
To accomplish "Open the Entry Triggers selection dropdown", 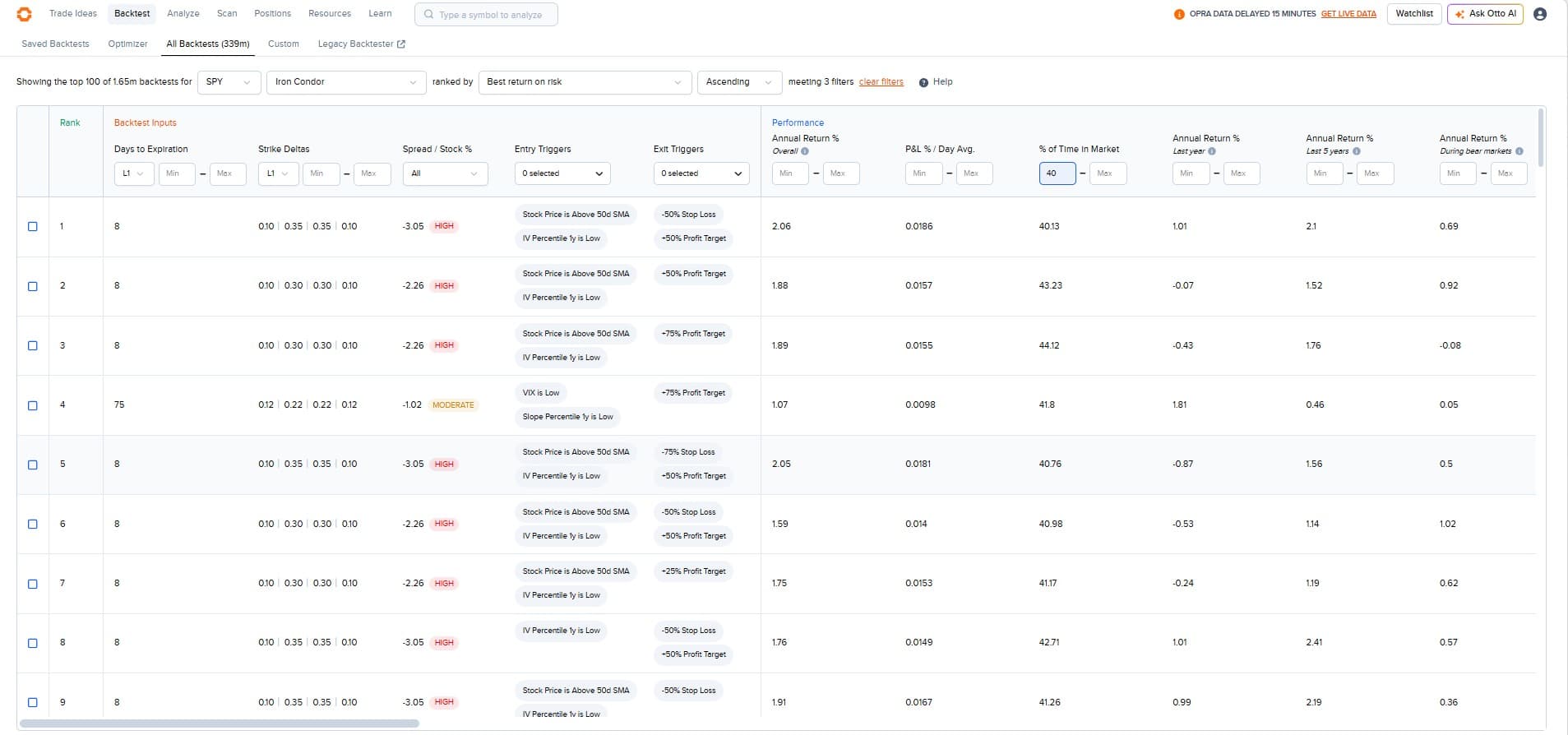I will pos(562,173).
